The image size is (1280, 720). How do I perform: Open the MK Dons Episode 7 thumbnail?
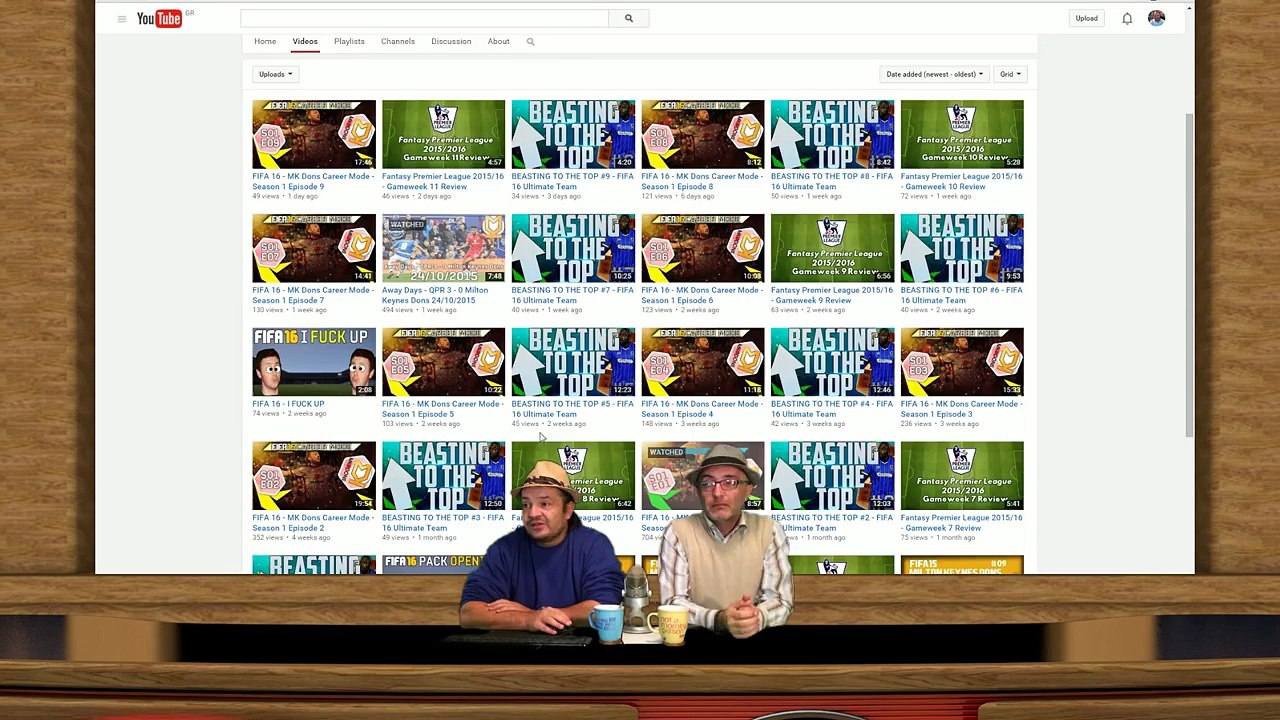(x=314, y=248)
